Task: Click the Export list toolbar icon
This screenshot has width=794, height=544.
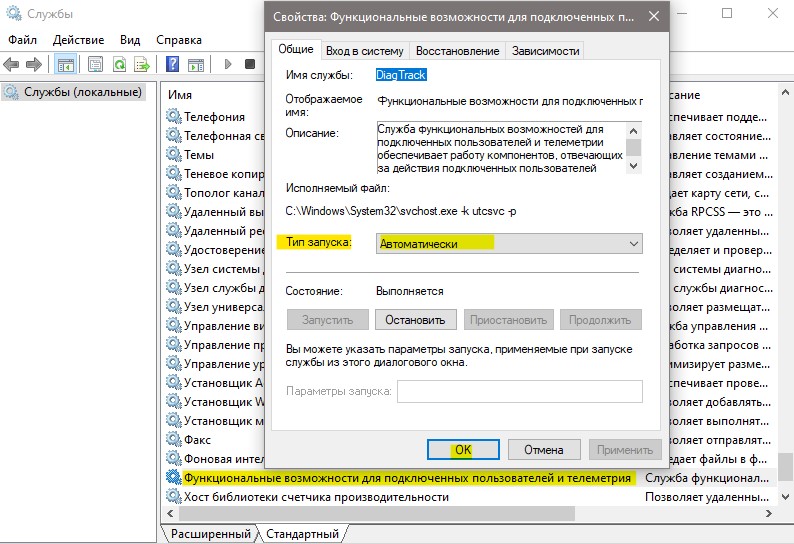Action: pyautogui.click(x=142, y=64)
